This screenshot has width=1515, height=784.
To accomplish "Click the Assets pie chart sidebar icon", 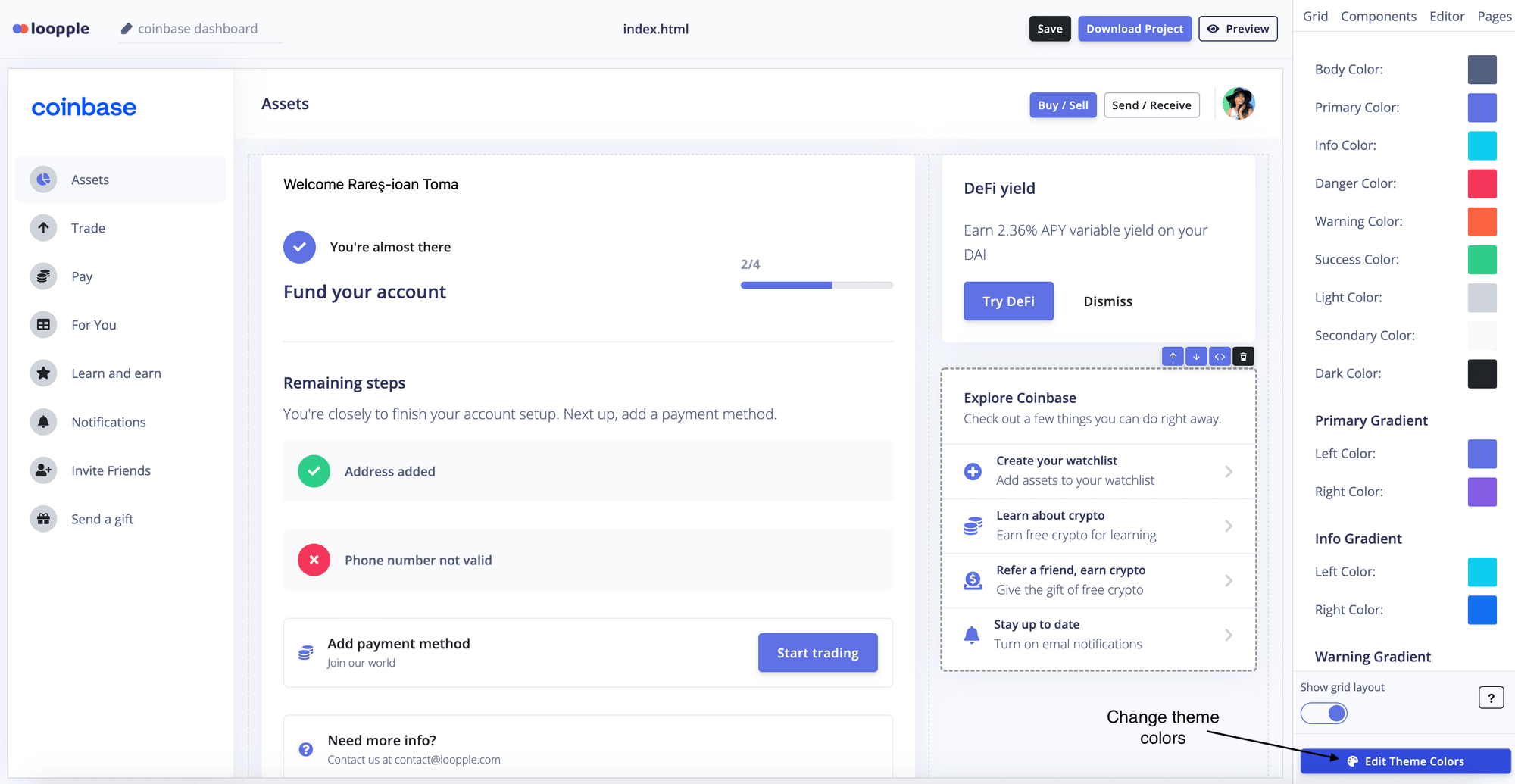I will [44, 180].
